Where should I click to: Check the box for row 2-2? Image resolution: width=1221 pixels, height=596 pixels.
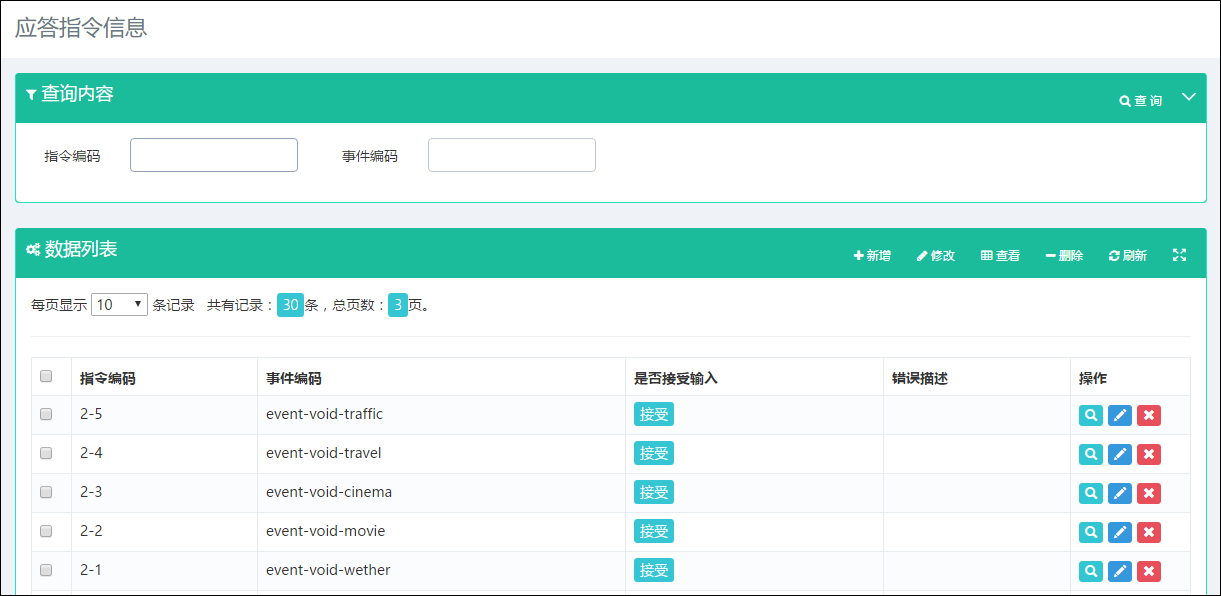click(46, 531)
